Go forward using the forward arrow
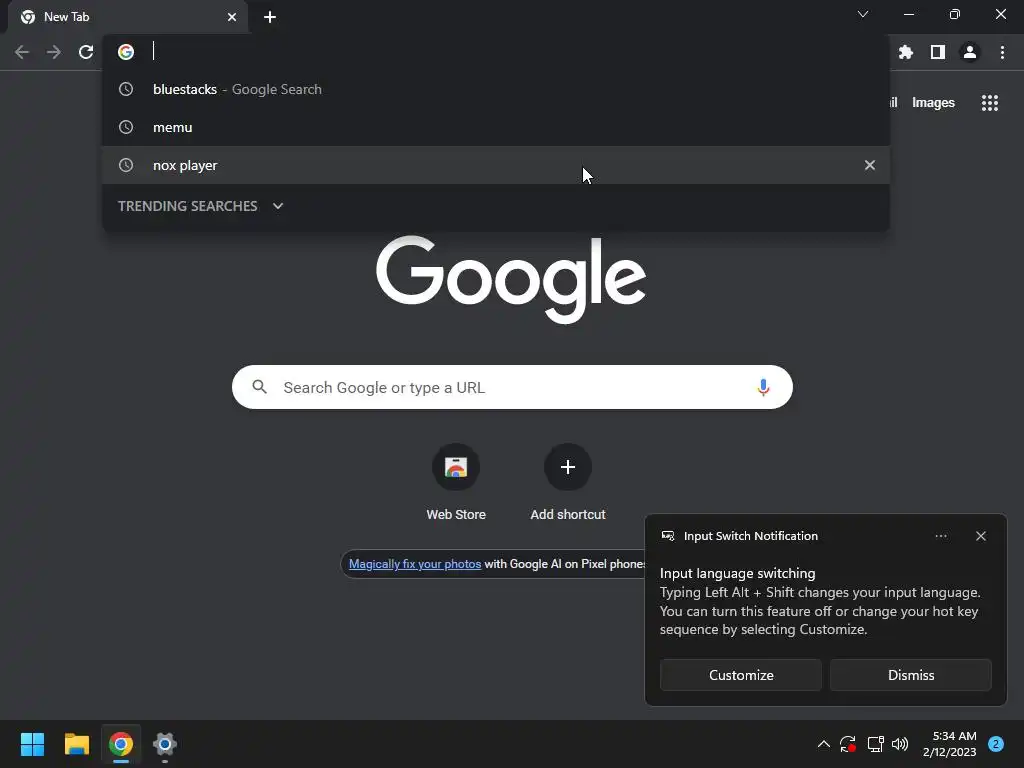1024x768 pixels. 54,52
